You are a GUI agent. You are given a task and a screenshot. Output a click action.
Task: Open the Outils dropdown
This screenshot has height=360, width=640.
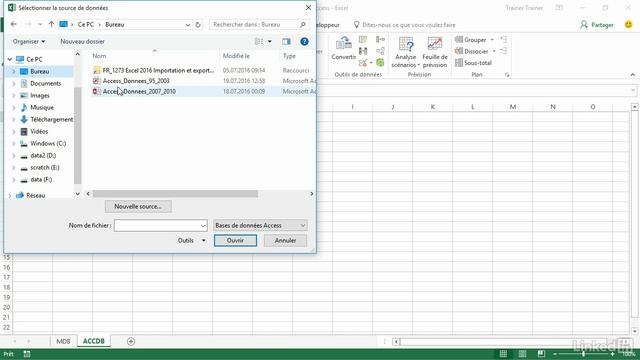coord(191,240)
